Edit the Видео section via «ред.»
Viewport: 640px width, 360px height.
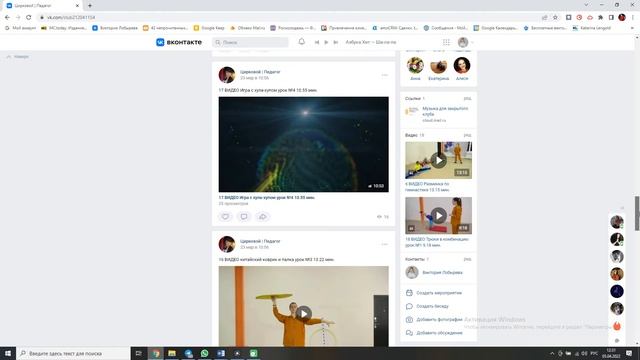click(467, 135)
